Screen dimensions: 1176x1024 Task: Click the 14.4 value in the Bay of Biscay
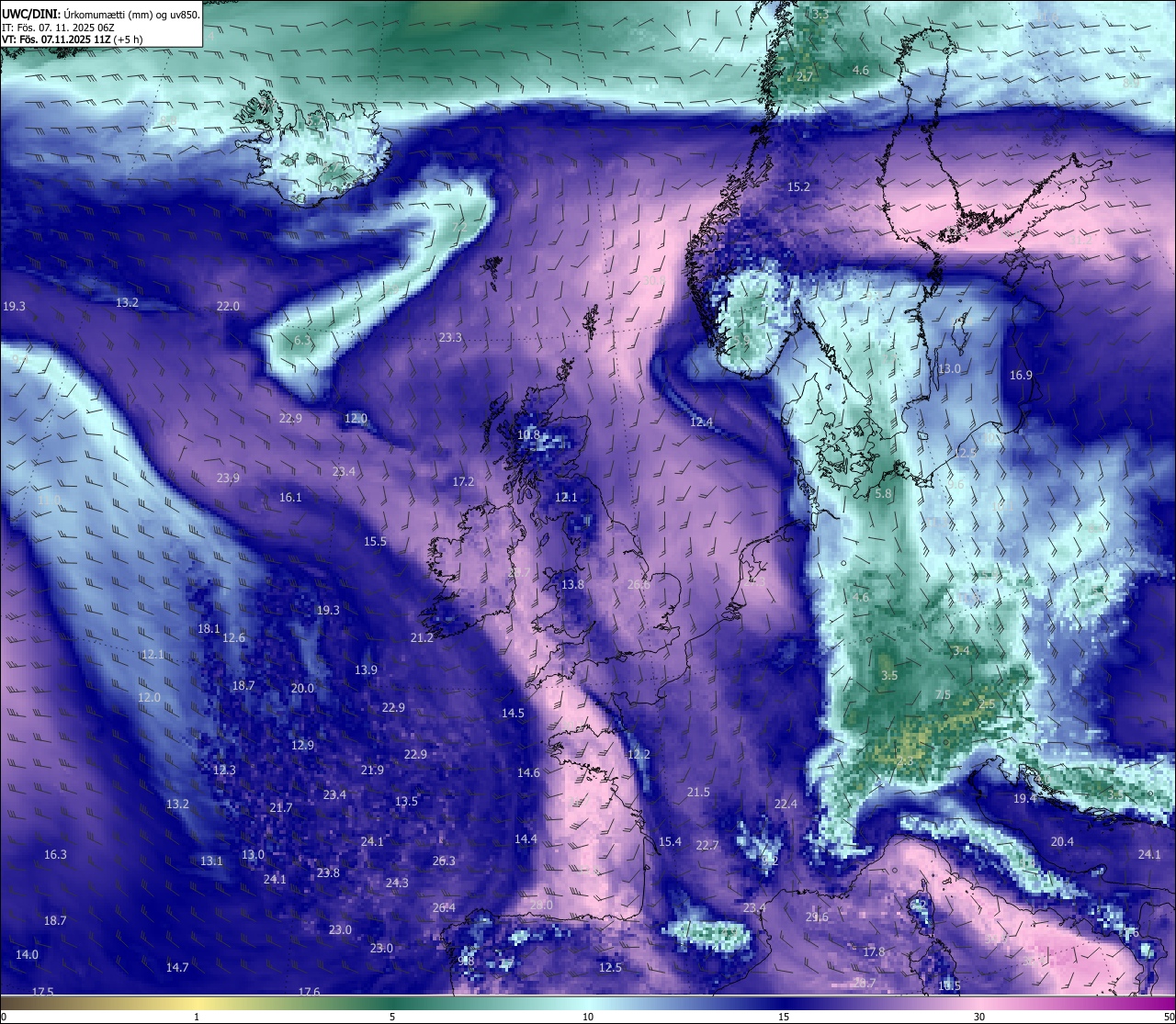526,838
